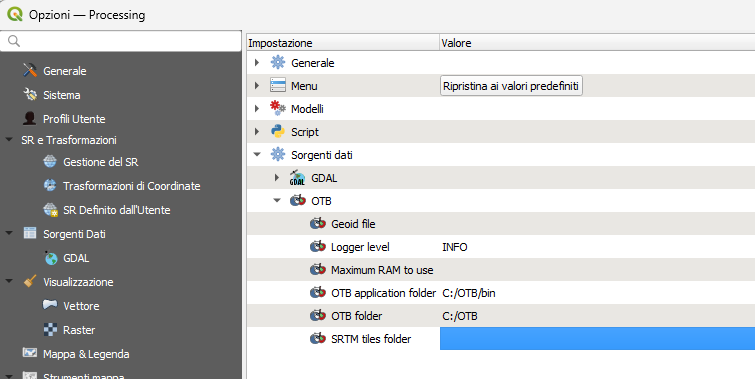Click the Raster checkerboard icon

pyautogui.click(x=51, y=329)
